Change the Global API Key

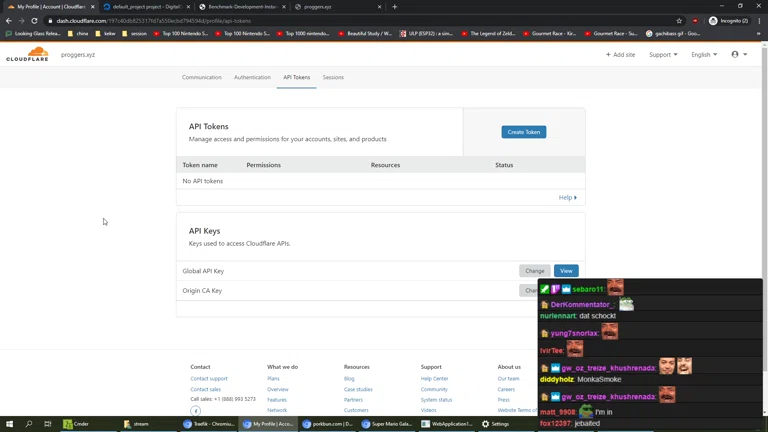pyautogui.click(x=534, y=271)
